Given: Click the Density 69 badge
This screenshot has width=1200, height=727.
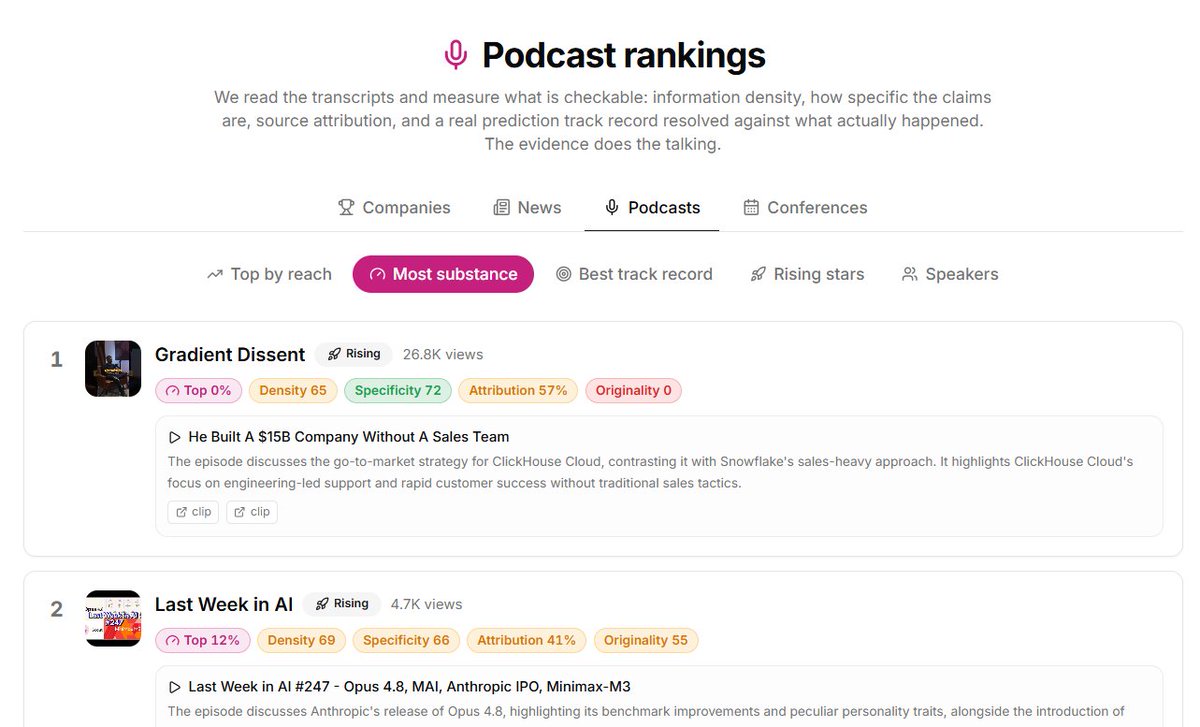Looking at the screenshot, I should tap(302, 640).
